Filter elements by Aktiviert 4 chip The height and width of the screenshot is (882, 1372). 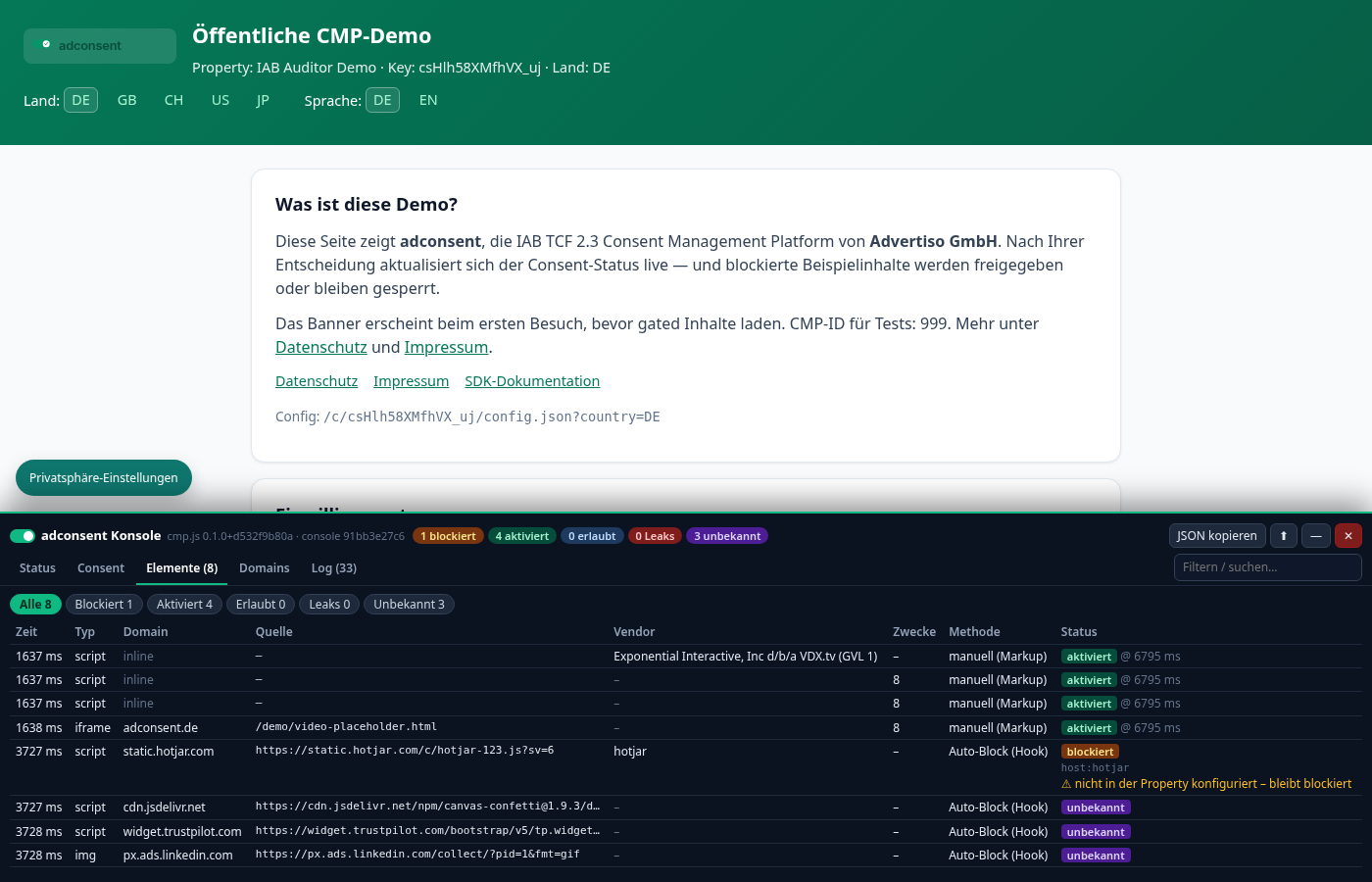coord(185,605)
